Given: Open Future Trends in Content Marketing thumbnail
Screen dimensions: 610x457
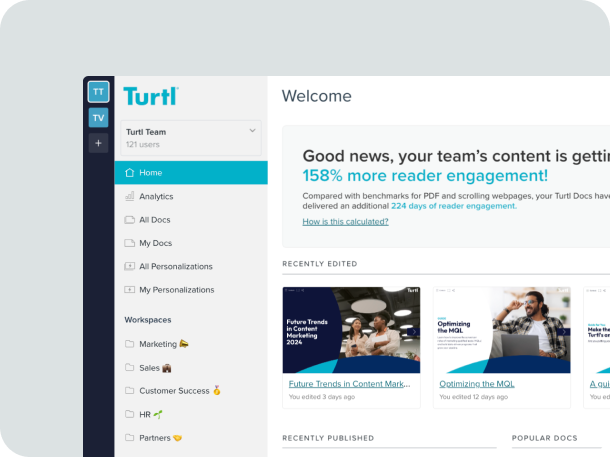Looking at the screenshot, I should (x=351, y=330).
